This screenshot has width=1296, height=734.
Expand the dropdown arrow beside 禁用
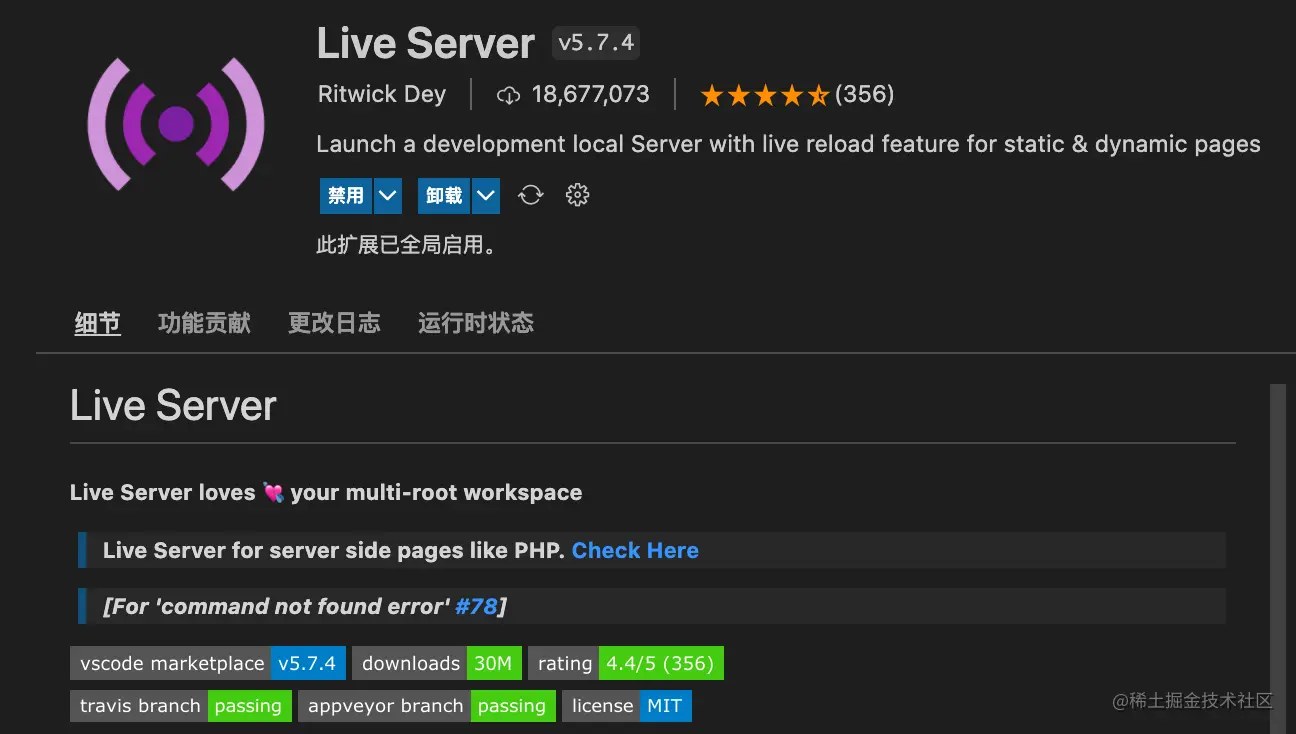coord(388,196)
